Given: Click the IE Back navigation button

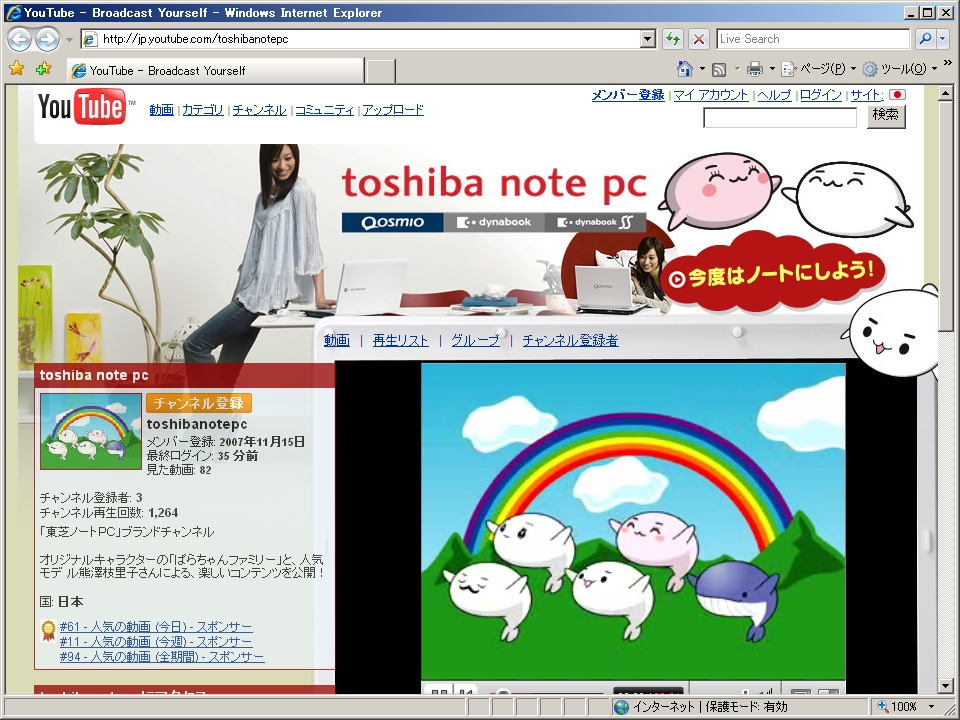Looking at the screenshot, I should (20, 39).
